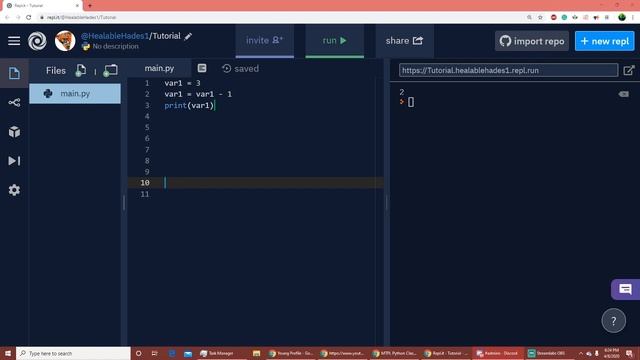
Task: Open the chat bubble widget
Action: pos(625,289)
